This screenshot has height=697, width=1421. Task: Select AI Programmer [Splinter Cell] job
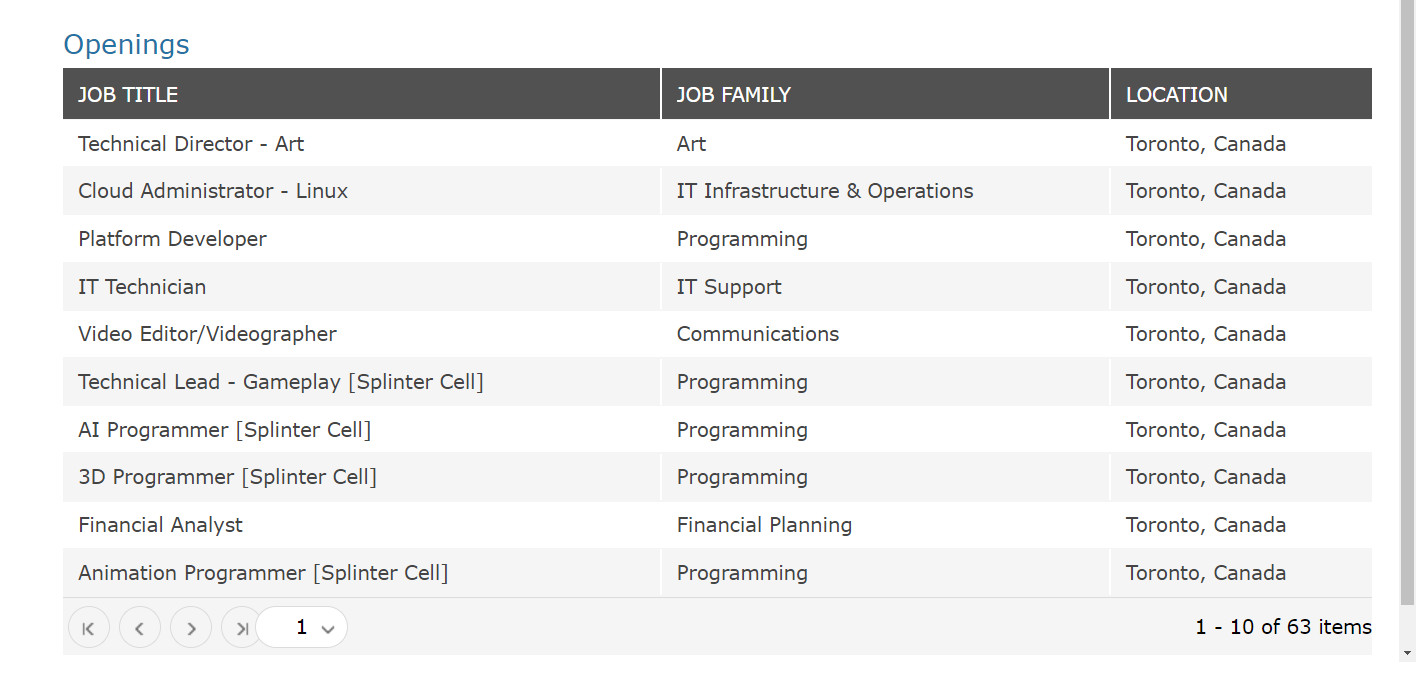[225, 430]
